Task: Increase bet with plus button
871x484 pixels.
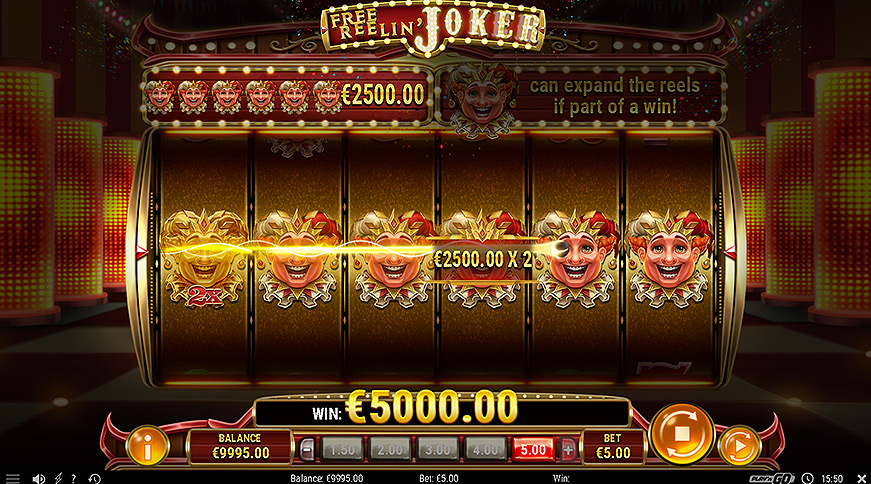Action: click(x=568, y=449)
